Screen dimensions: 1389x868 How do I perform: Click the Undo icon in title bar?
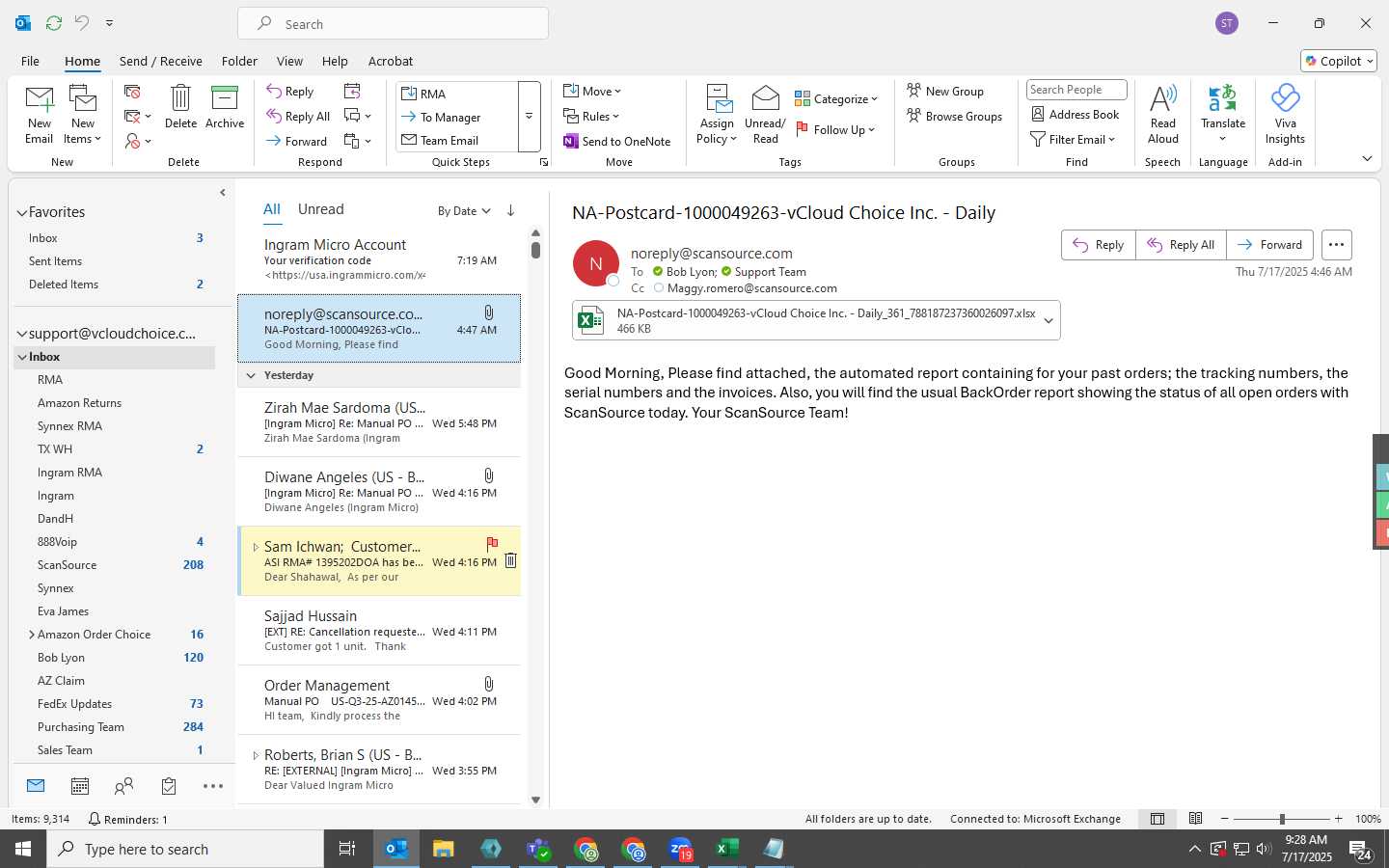82,22
